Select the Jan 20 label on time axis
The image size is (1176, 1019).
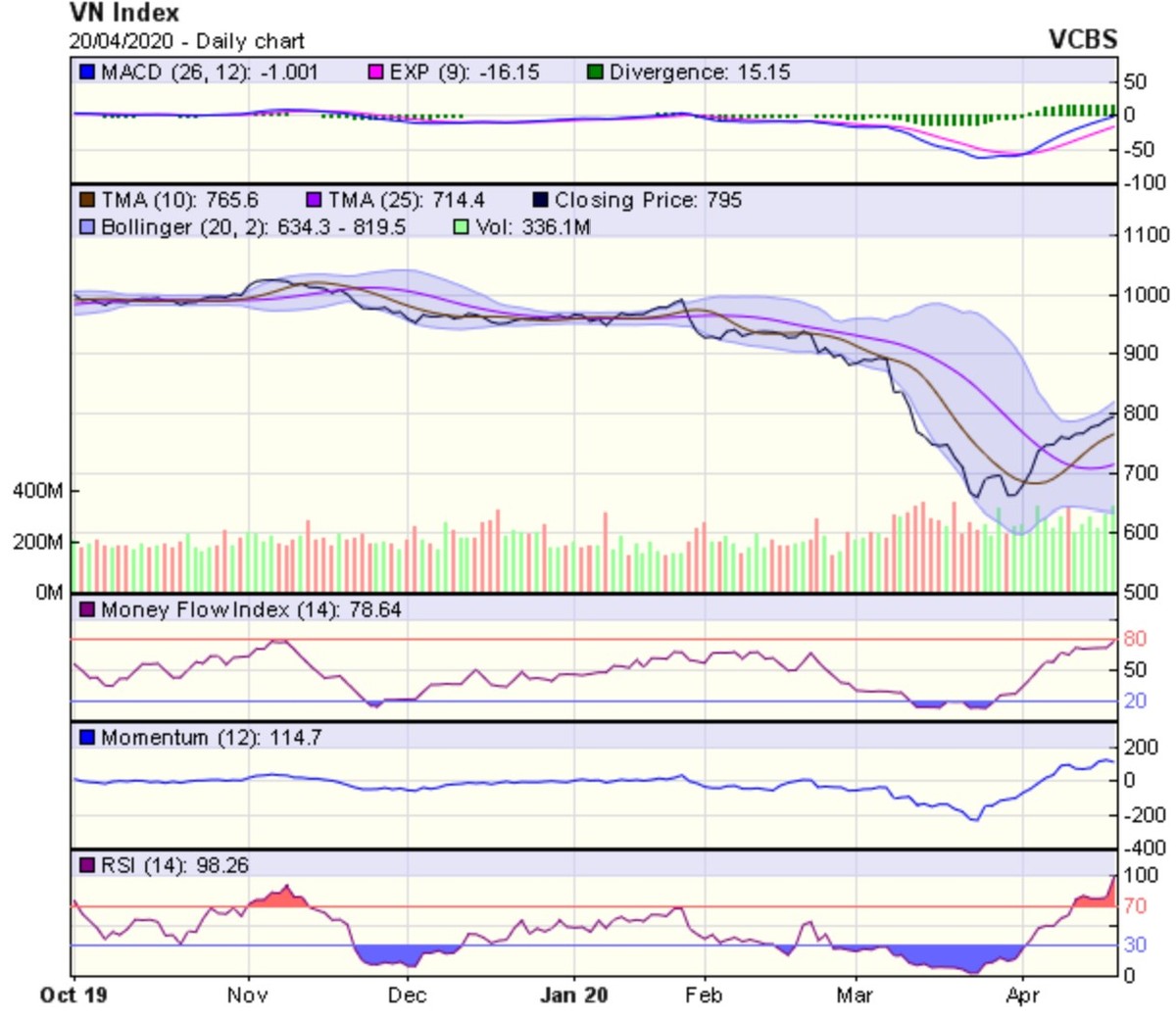point(573,995)
